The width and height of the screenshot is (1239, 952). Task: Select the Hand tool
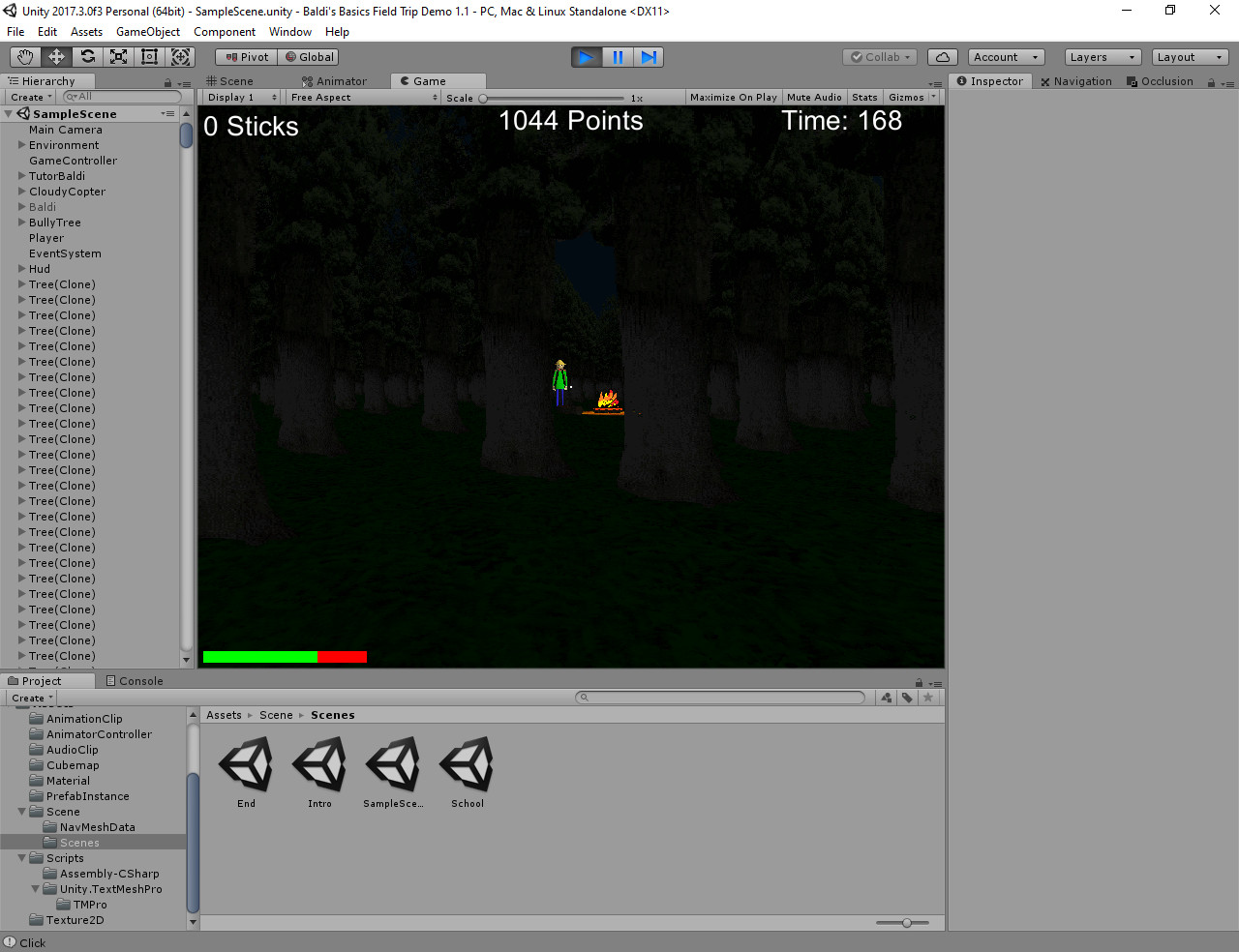point(24,56)
